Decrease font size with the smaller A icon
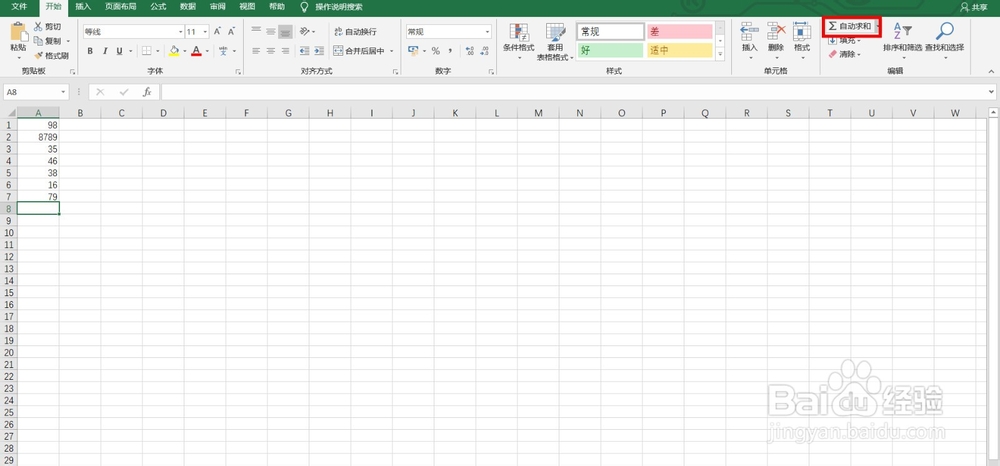Viewport: 1000px width, 466px height. coord(232,31)
